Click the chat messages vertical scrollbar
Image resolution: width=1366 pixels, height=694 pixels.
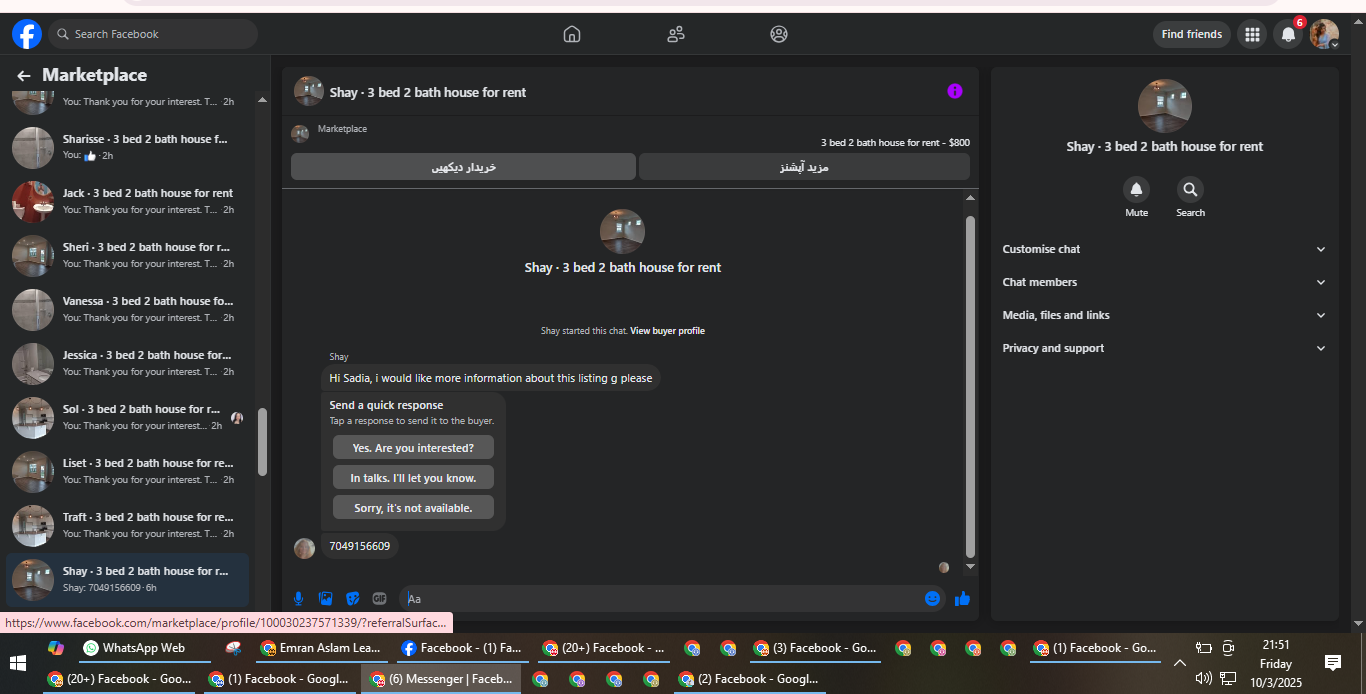(969, 385)
